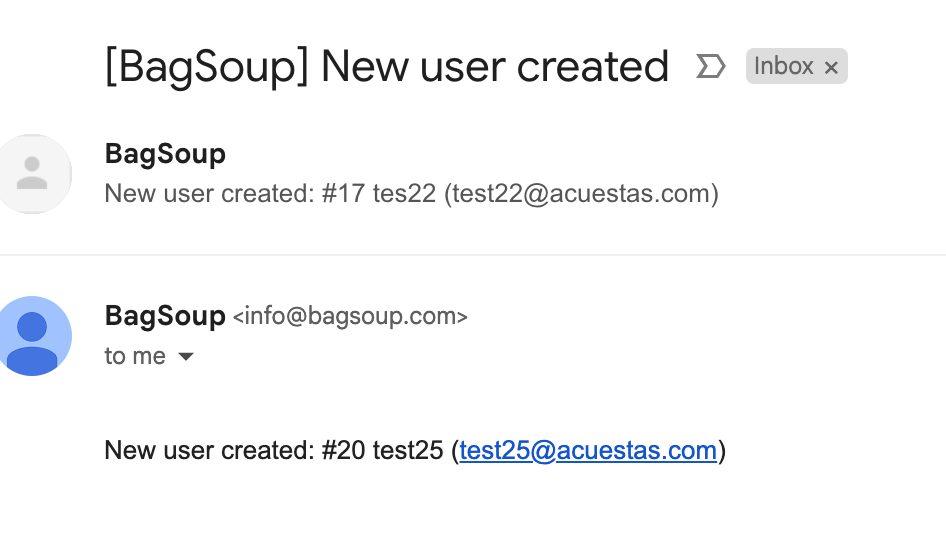The width and height of the screenshot is (946, 558).
Task: Open the test25@acuestas.com email link
Action: pyautogui.click(x=588, y=451)
